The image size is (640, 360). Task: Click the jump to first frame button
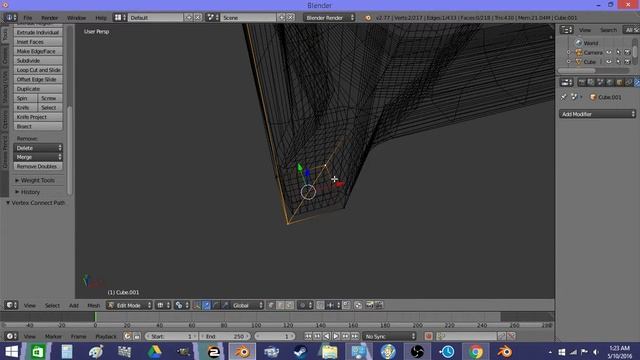coord(308,336)
